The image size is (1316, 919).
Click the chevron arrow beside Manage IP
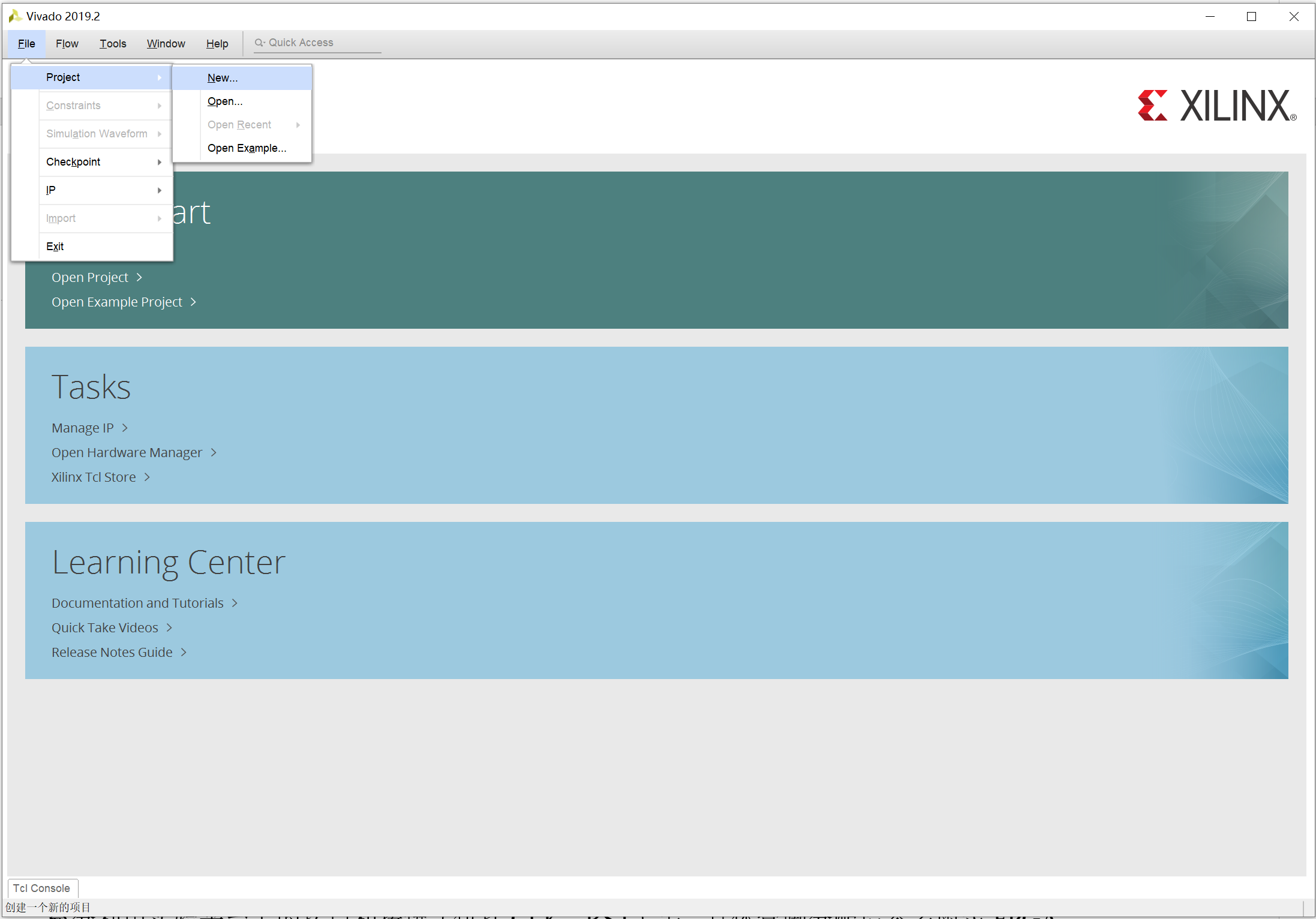(125, 428)
